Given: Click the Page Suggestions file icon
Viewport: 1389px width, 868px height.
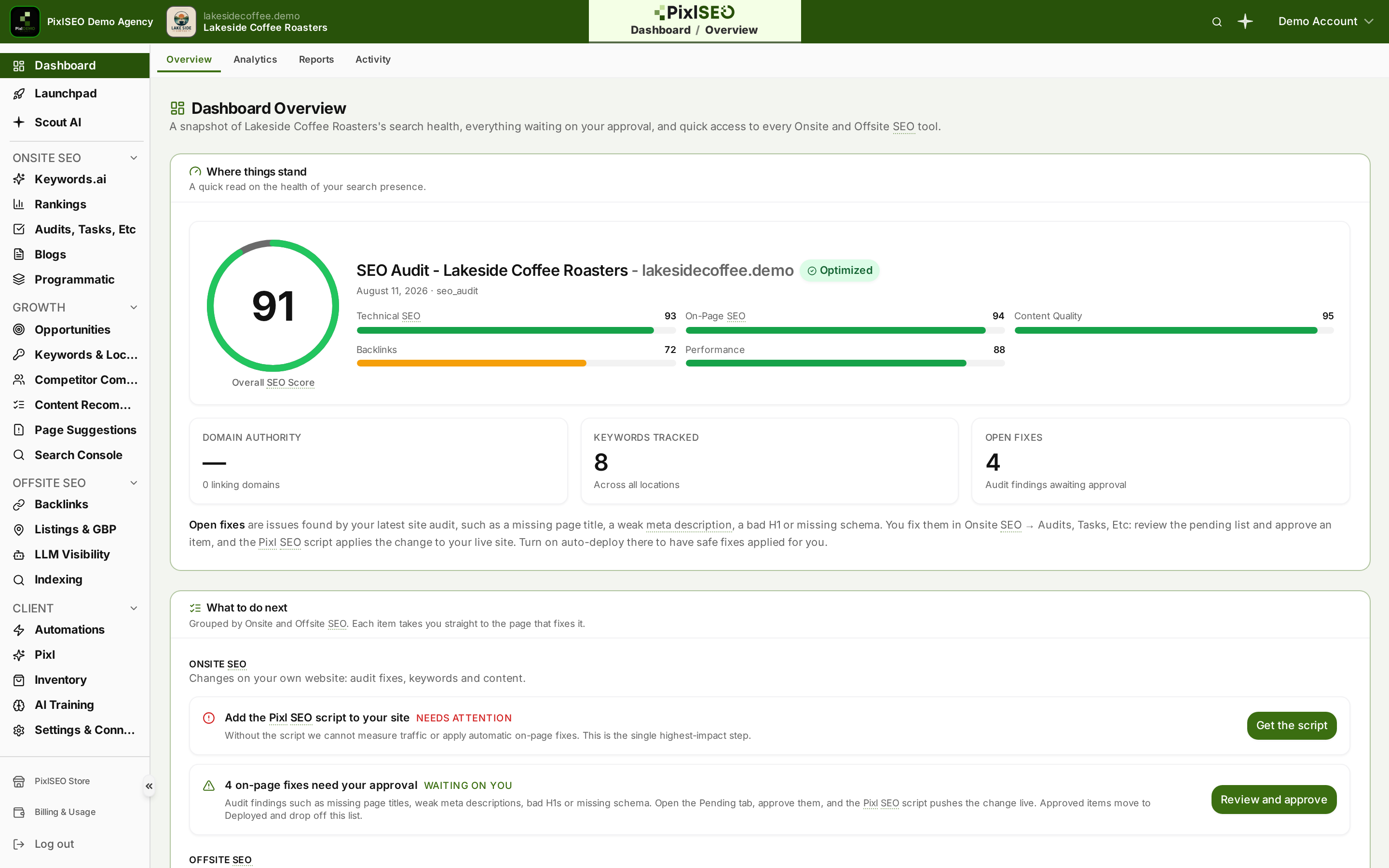Looking at the screenshot, I should click(19, 430).
